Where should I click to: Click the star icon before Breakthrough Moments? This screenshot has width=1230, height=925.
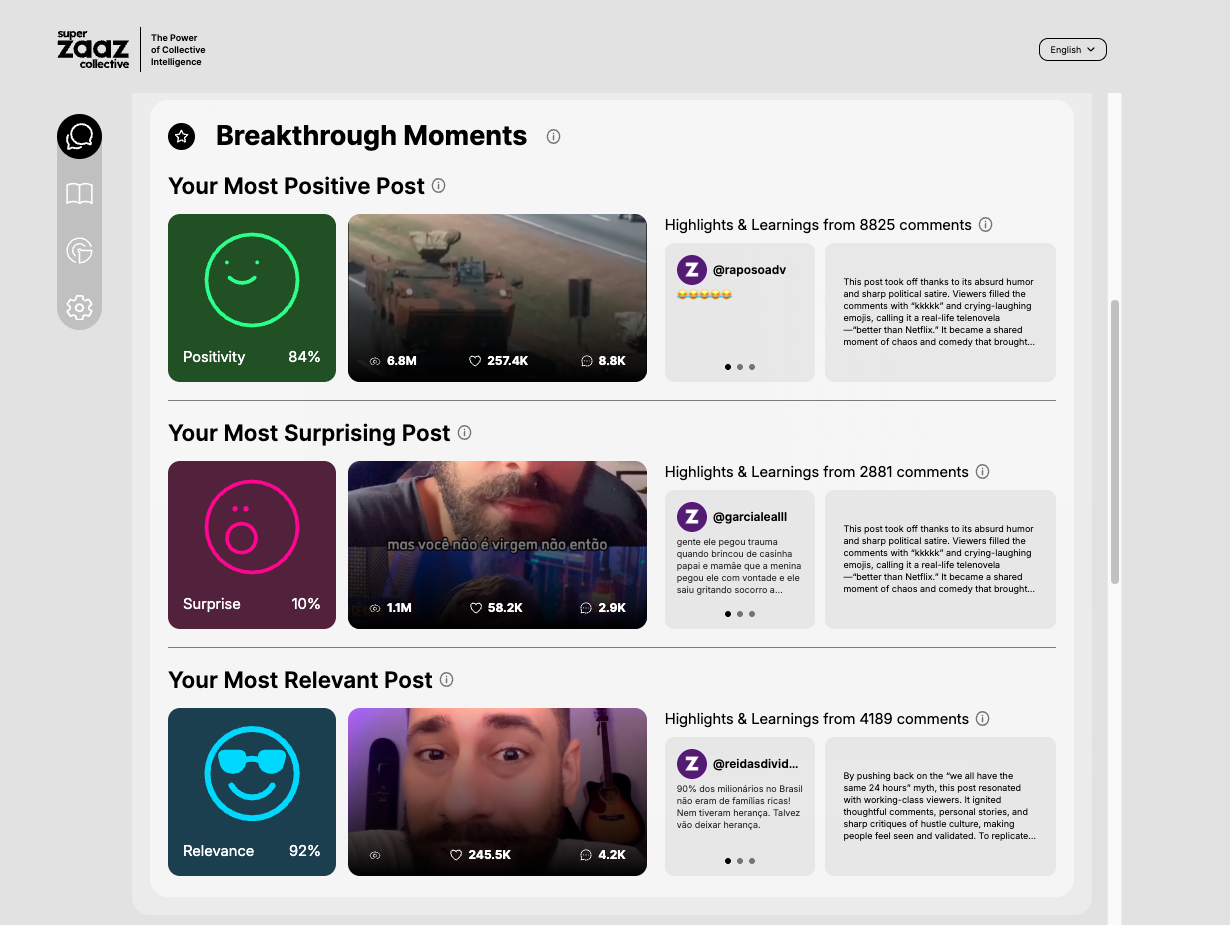(x=181, y=137)
